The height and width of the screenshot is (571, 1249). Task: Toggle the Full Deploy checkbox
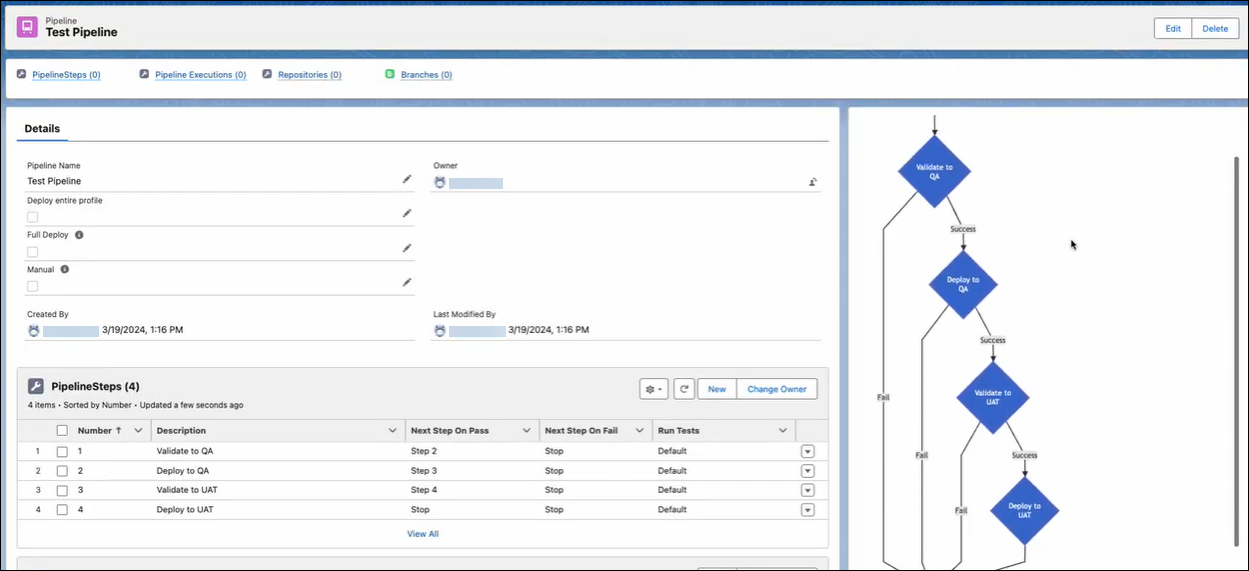coord(33,252)
